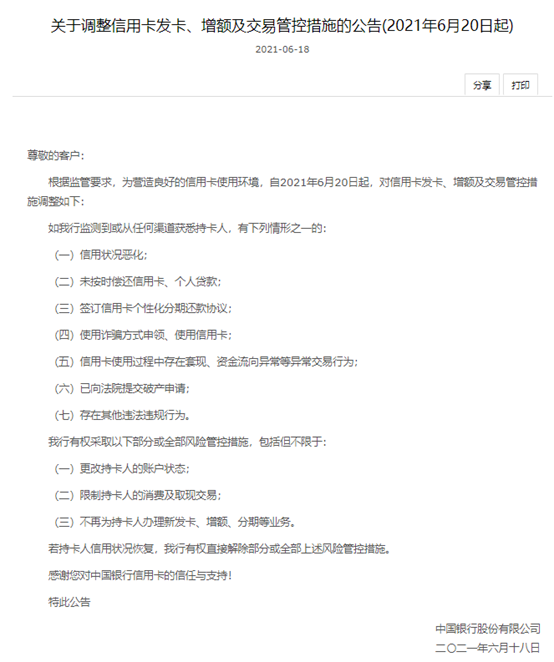Viewport: 554px width, 662px height.
Task: Click item (三) 签订信用卡个性化分期还款协议
Action: click(x=143, y=308)
